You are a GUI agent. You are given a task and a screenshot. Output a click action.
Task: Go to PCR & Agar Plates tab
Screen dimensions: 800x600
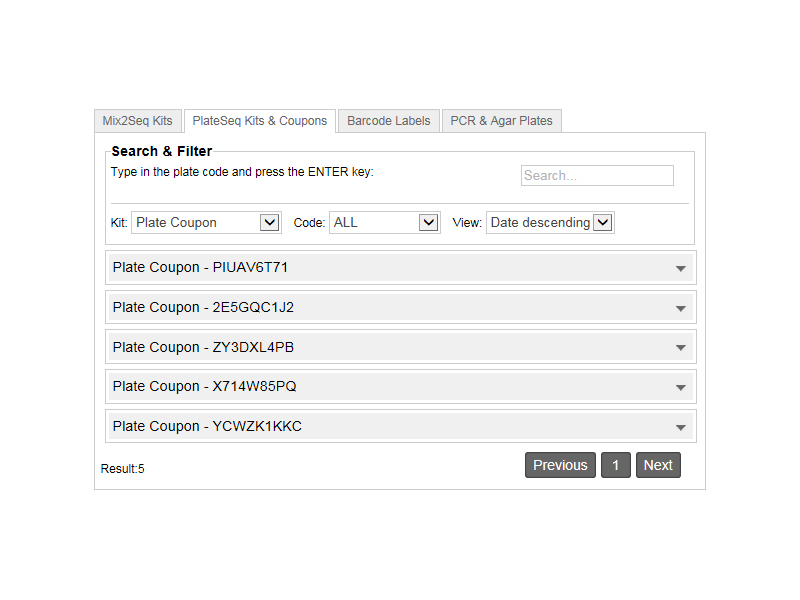(x=501, y=121)
